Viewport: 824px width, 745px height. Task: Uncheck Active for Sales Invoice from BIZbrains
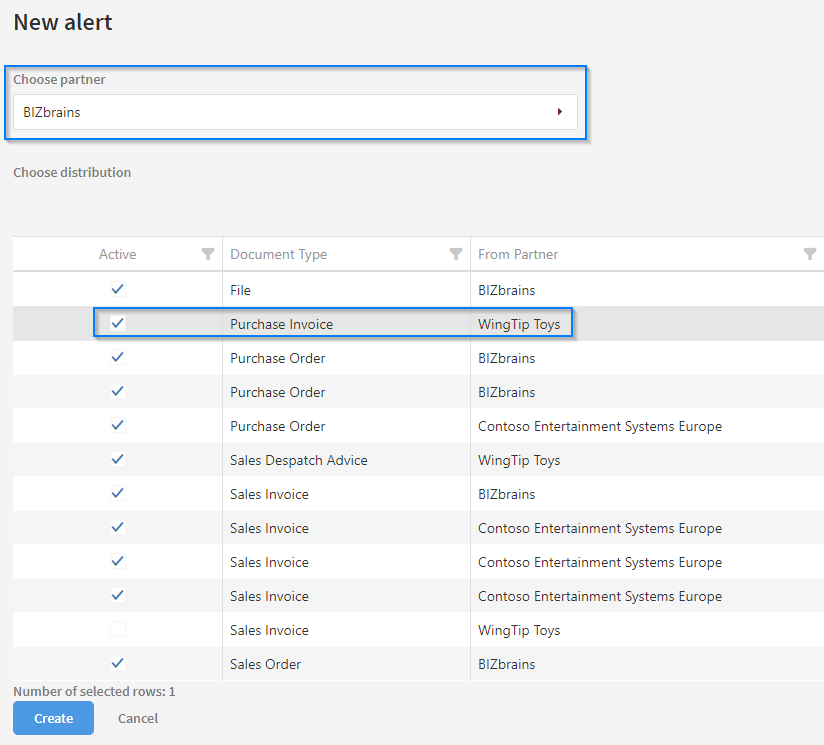coord(118,493)
